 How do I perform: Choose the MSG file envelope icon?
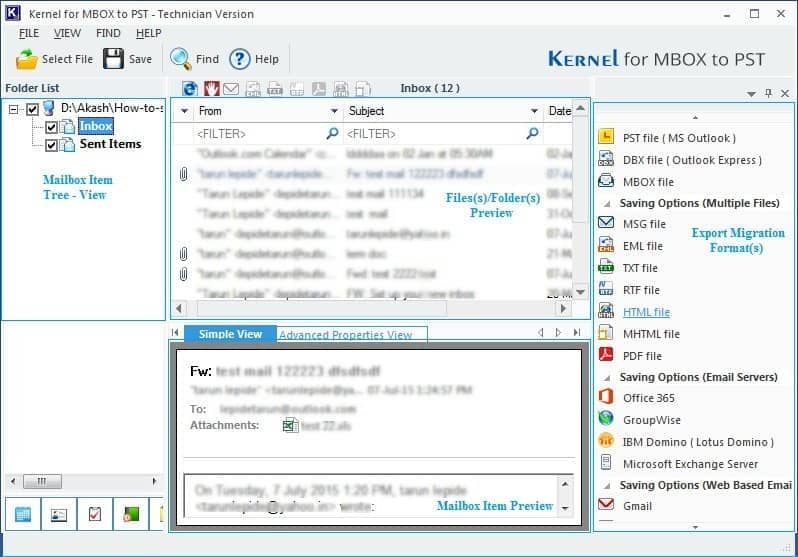point(606,222)
